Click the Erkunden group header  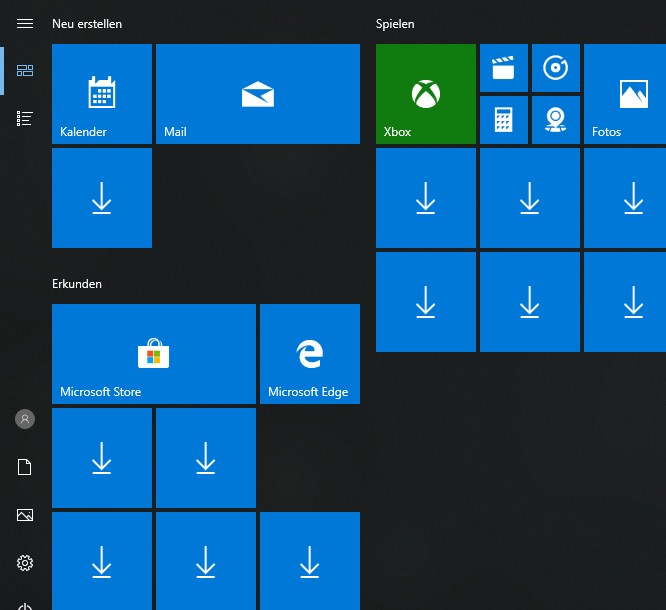click(77, 284)
